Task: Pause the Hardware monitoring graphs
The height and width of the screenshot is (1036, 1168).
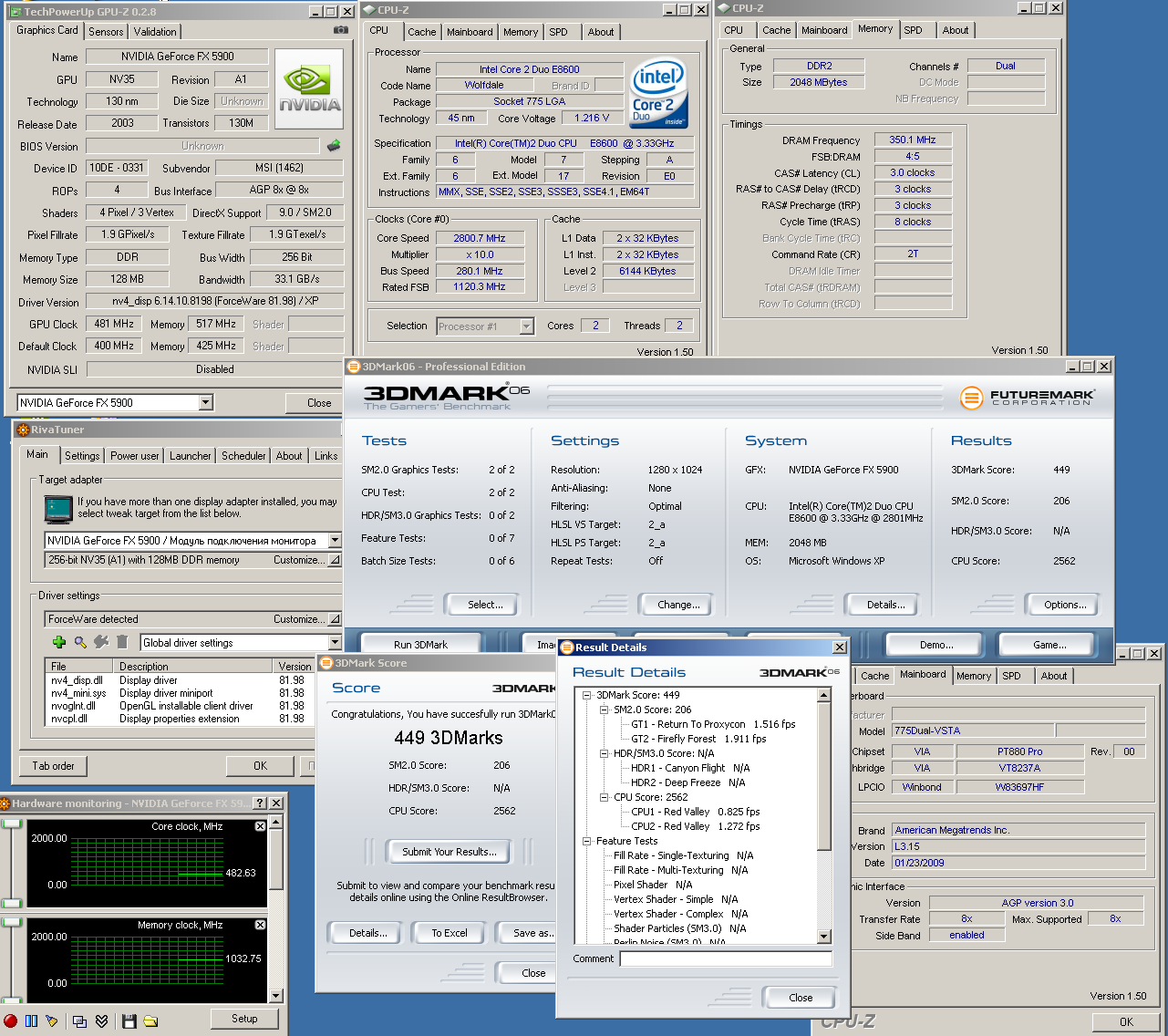Action: [31, 1020]
